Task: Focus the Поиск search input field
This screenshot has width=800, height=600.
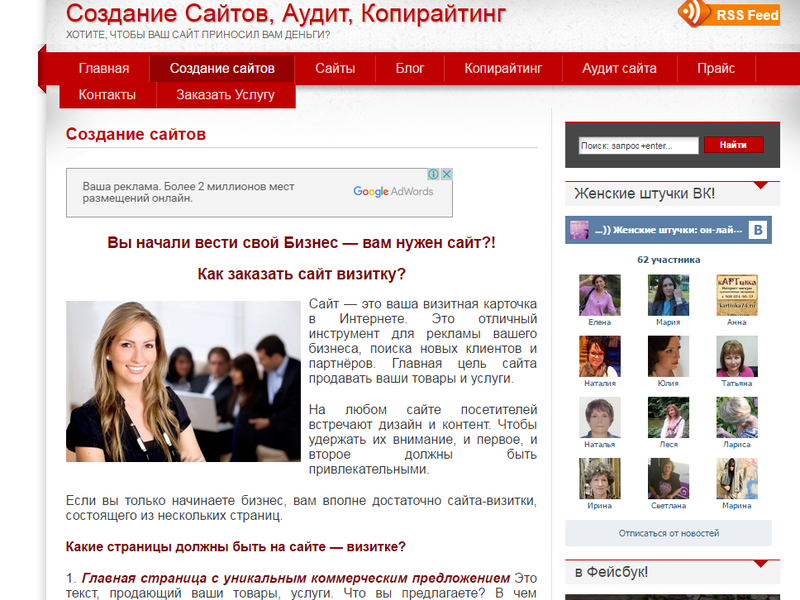Action: (638, 146)
